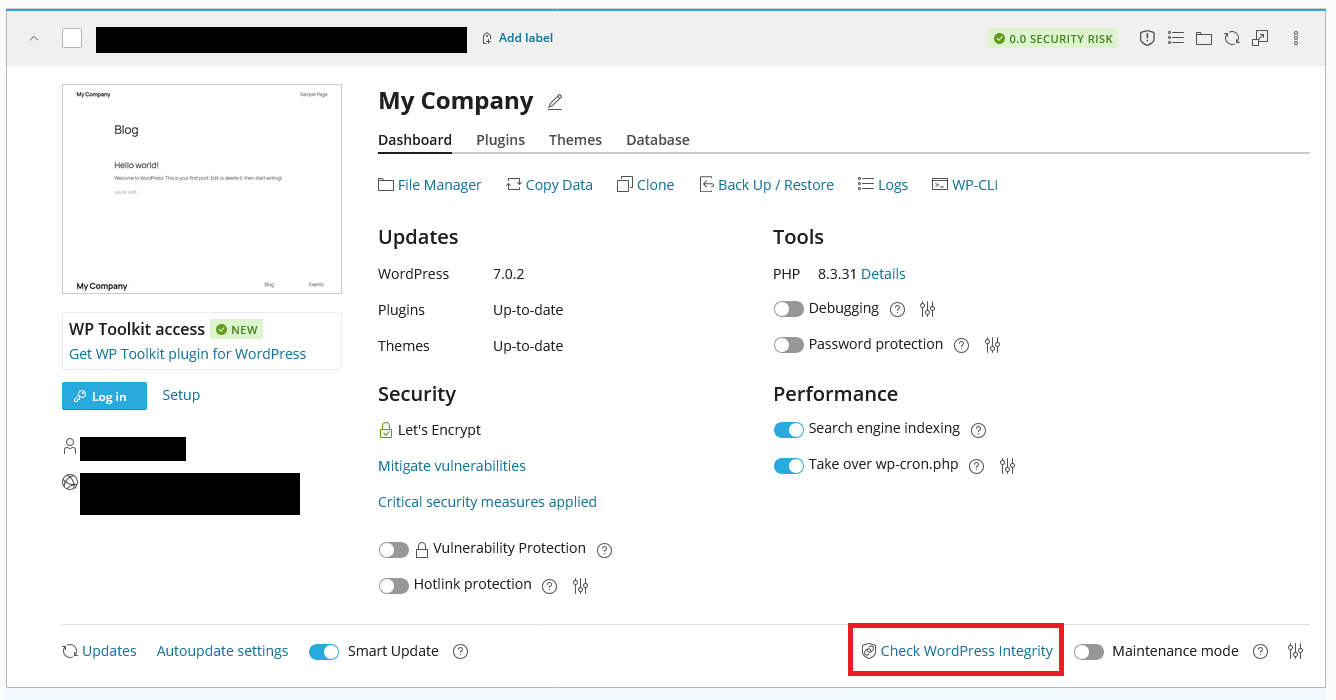Image resolution: width=1336 pixels, height=700 pixels.
Task: Click Mitigate vulnerabilities
Action: click(x=452, y=466)
